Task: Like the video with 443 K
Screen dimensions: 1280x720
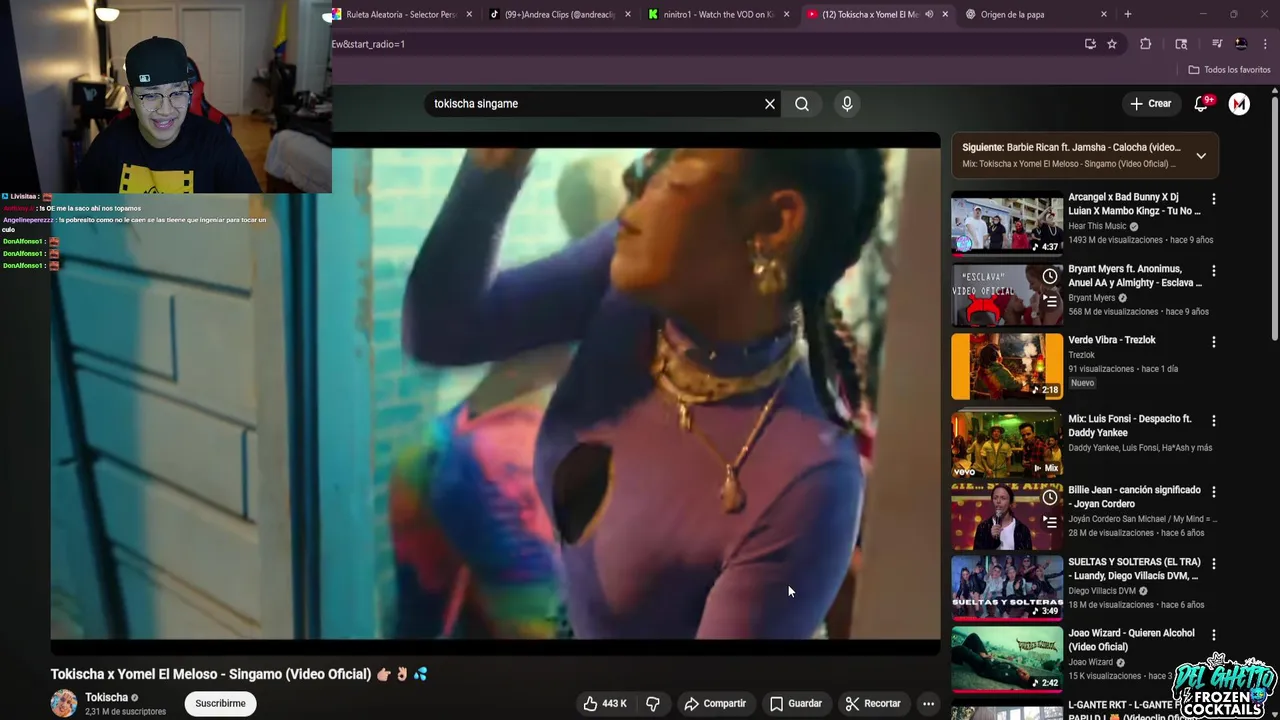Action: 605,704
